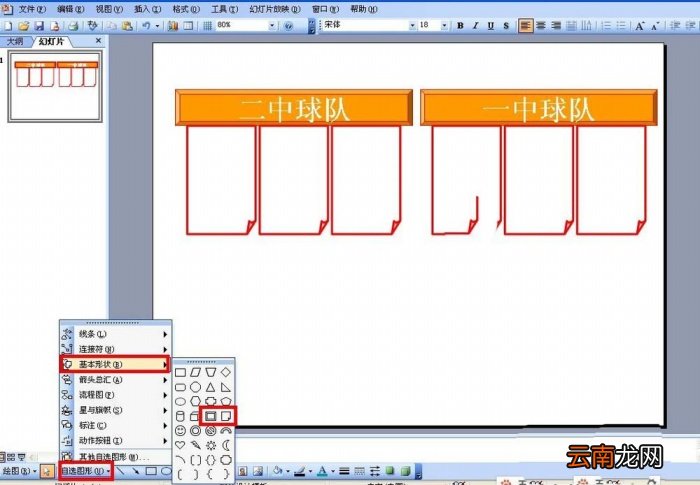Expand the 星与旗帜 submenu
Image resolution: width=700 pixels, height=485 pixels.
pyautogui.click(x=115, y=410)
